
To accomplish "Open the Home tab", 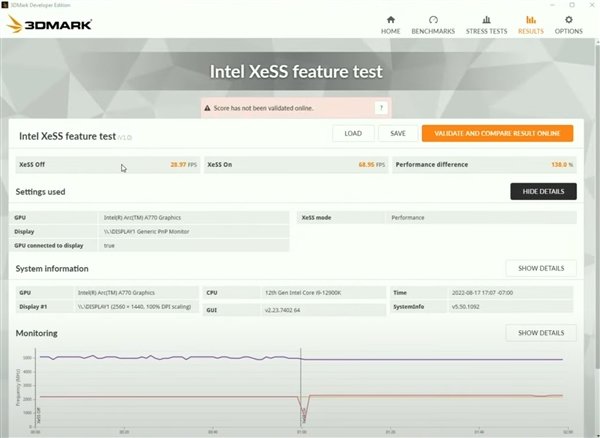I will tap(390, 25).
